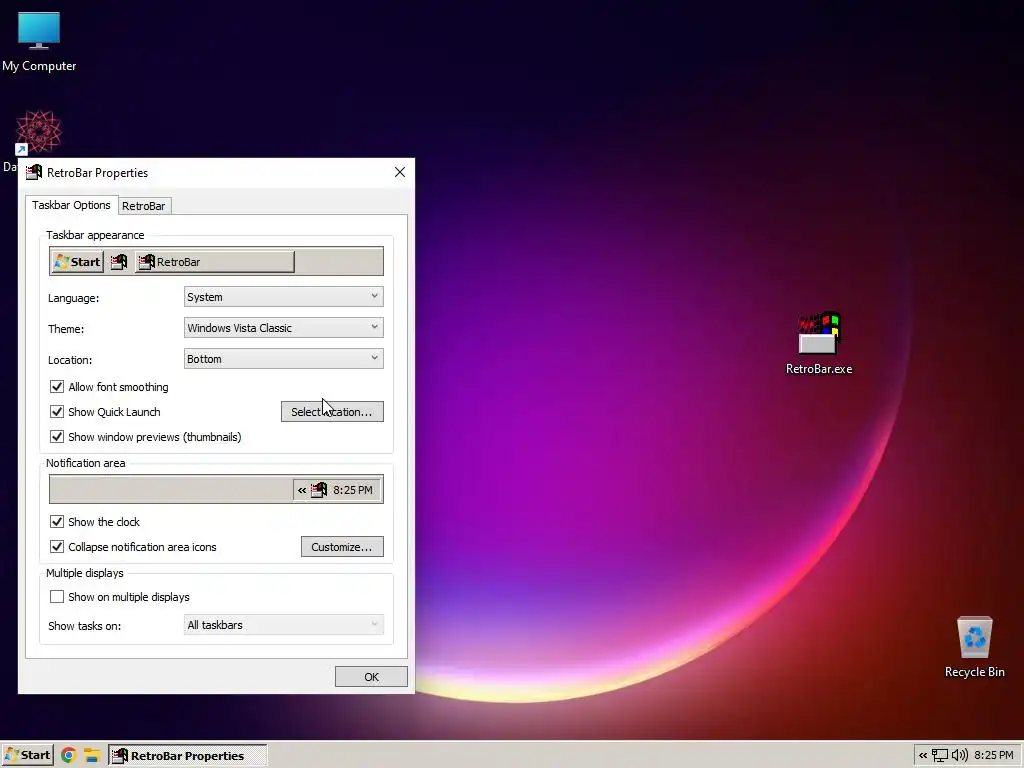The height and width of the screenshot is (768, 1024).
Task: Click the volume speaker icon in tray
Action: 959,756
